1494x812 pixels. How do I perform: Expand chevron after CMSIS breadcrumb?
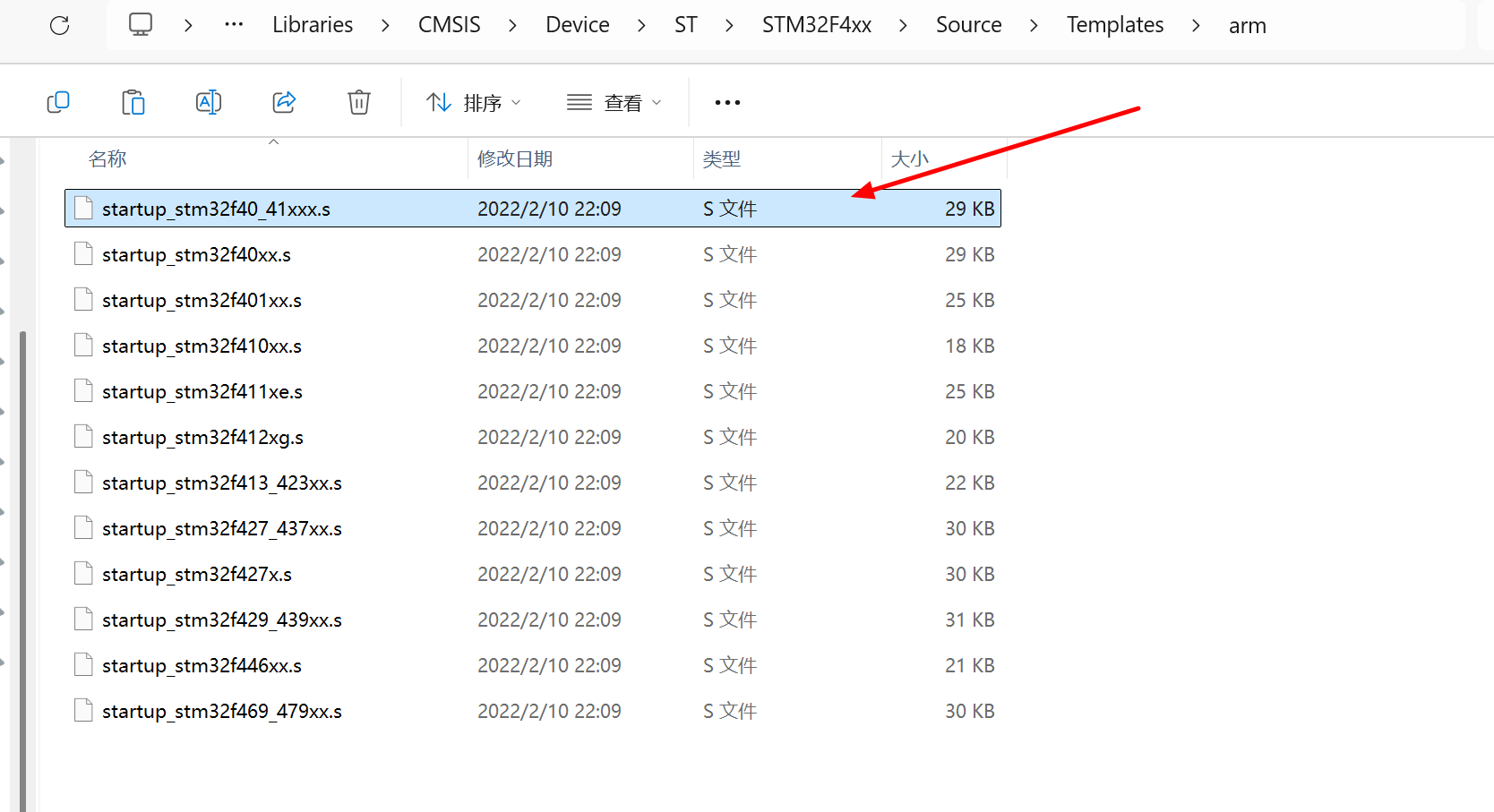tap(512, 26)
